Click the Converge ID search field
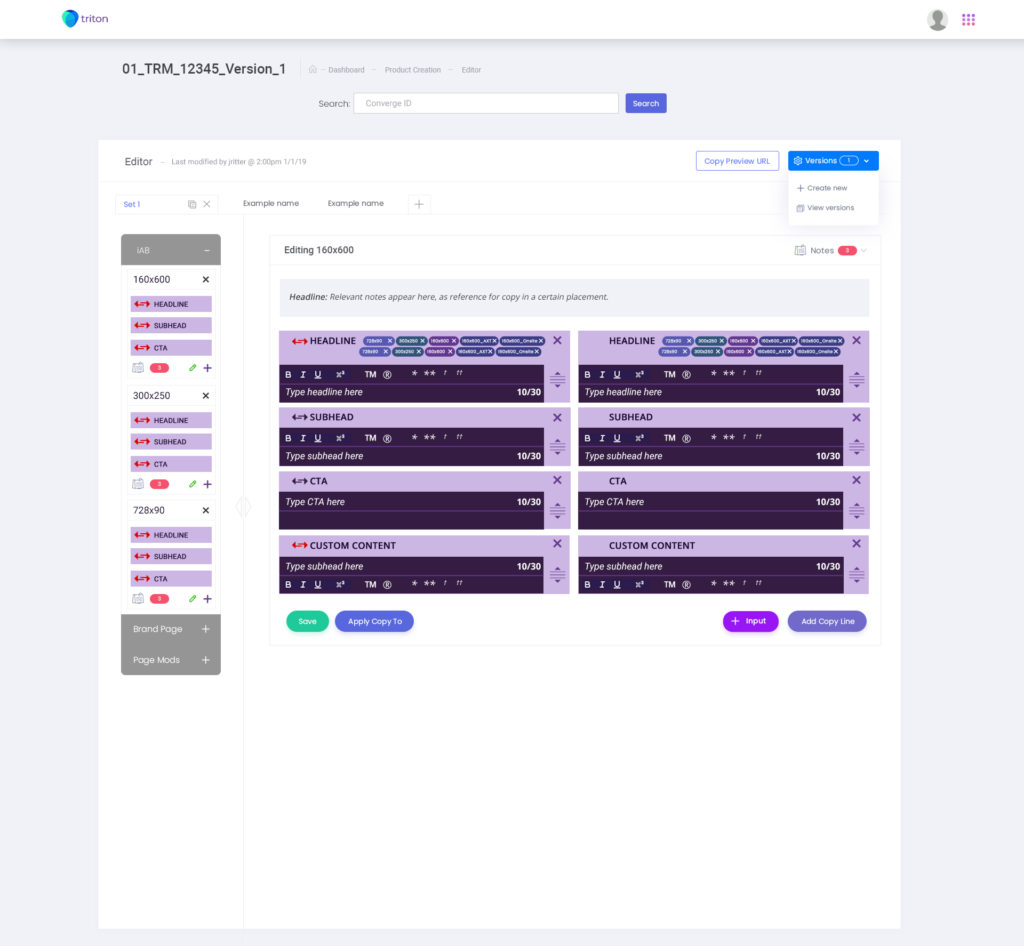 point(486,103)
